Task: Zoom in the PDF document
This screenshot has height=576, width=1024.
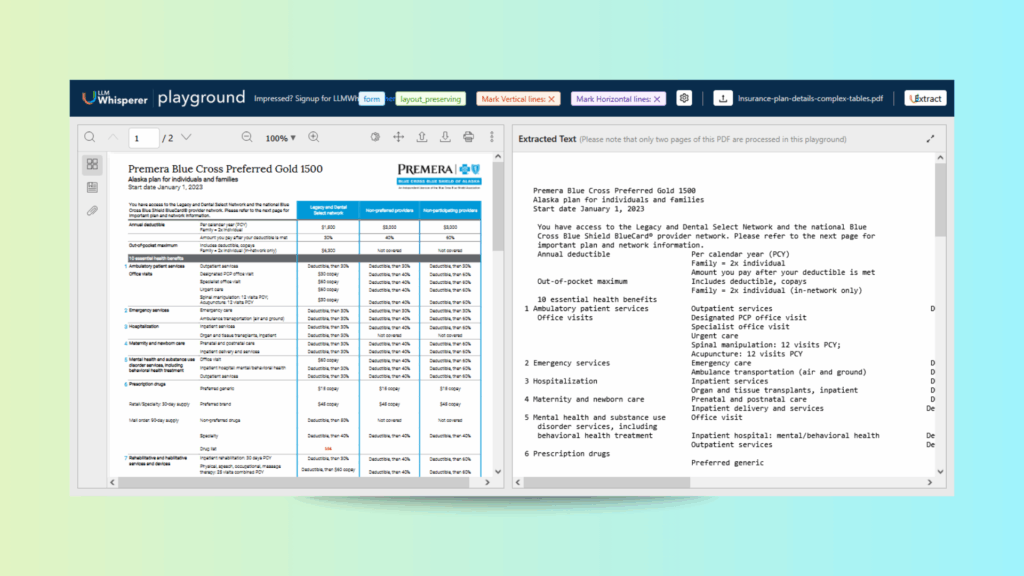Action: click(313, 137)
